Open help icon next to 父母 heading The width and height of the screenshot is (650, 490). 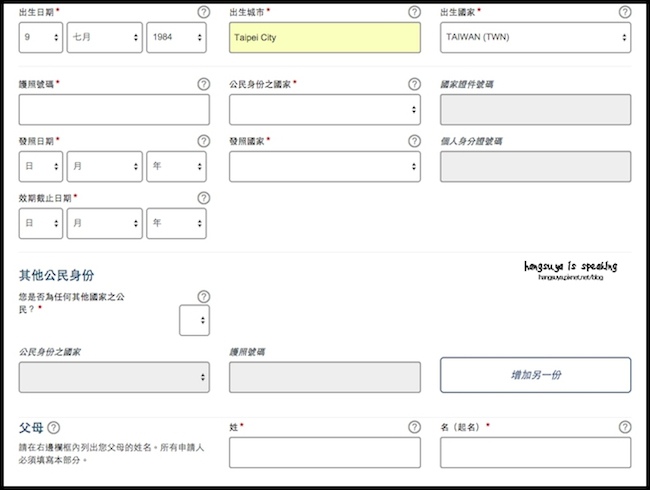[53, 427]
